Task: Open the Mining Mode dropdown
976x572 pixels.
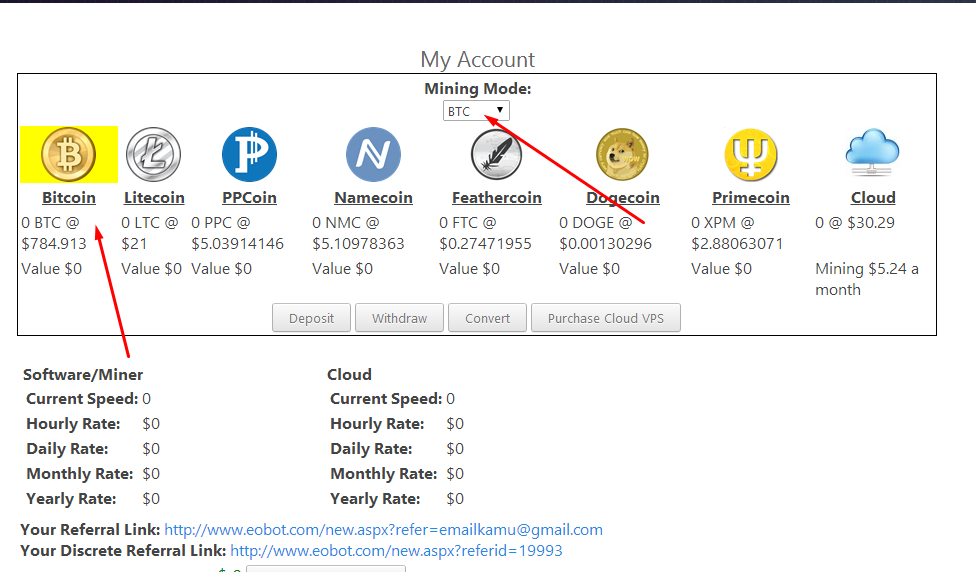Action: click(476, 111)
